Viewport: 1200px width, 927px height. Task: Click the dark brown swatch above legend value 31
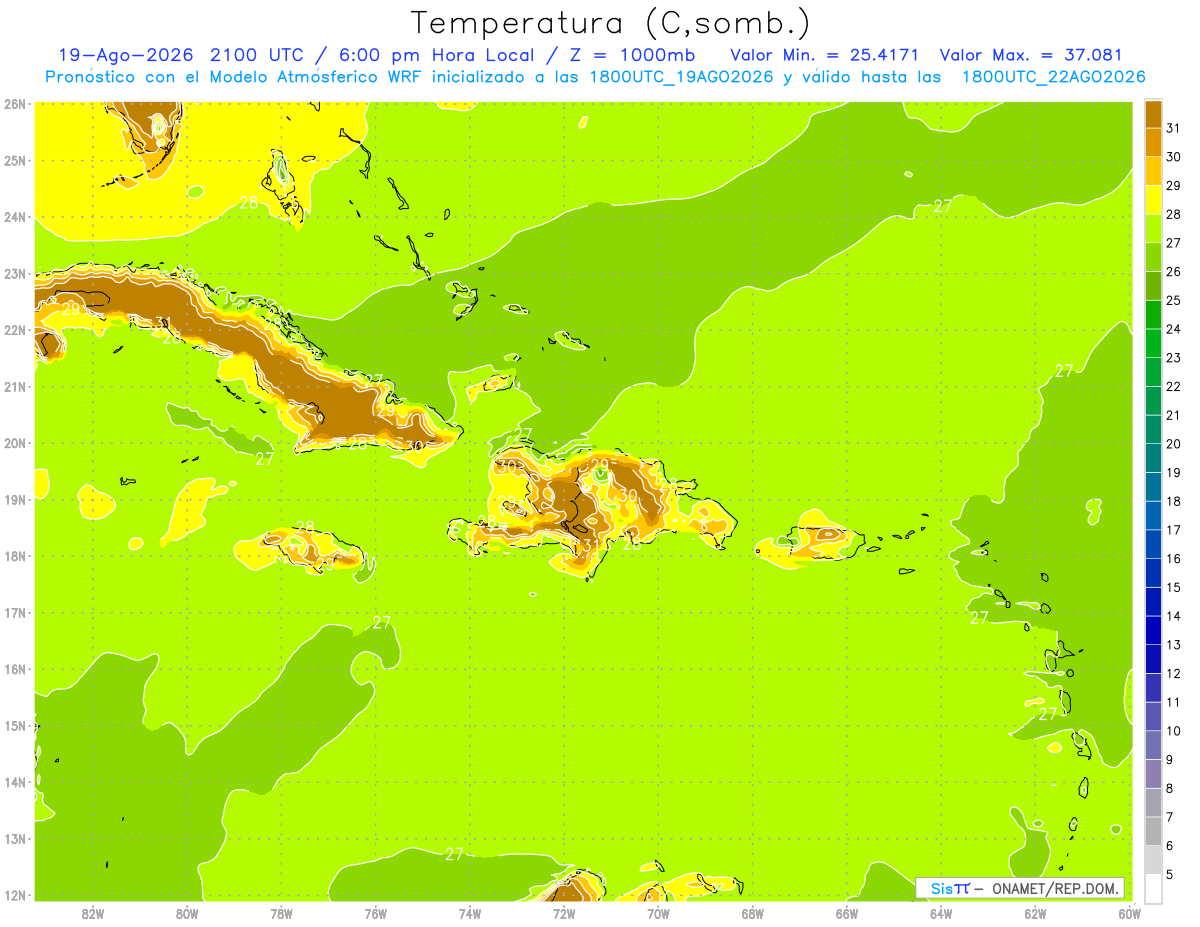[x=1153, y=114]
